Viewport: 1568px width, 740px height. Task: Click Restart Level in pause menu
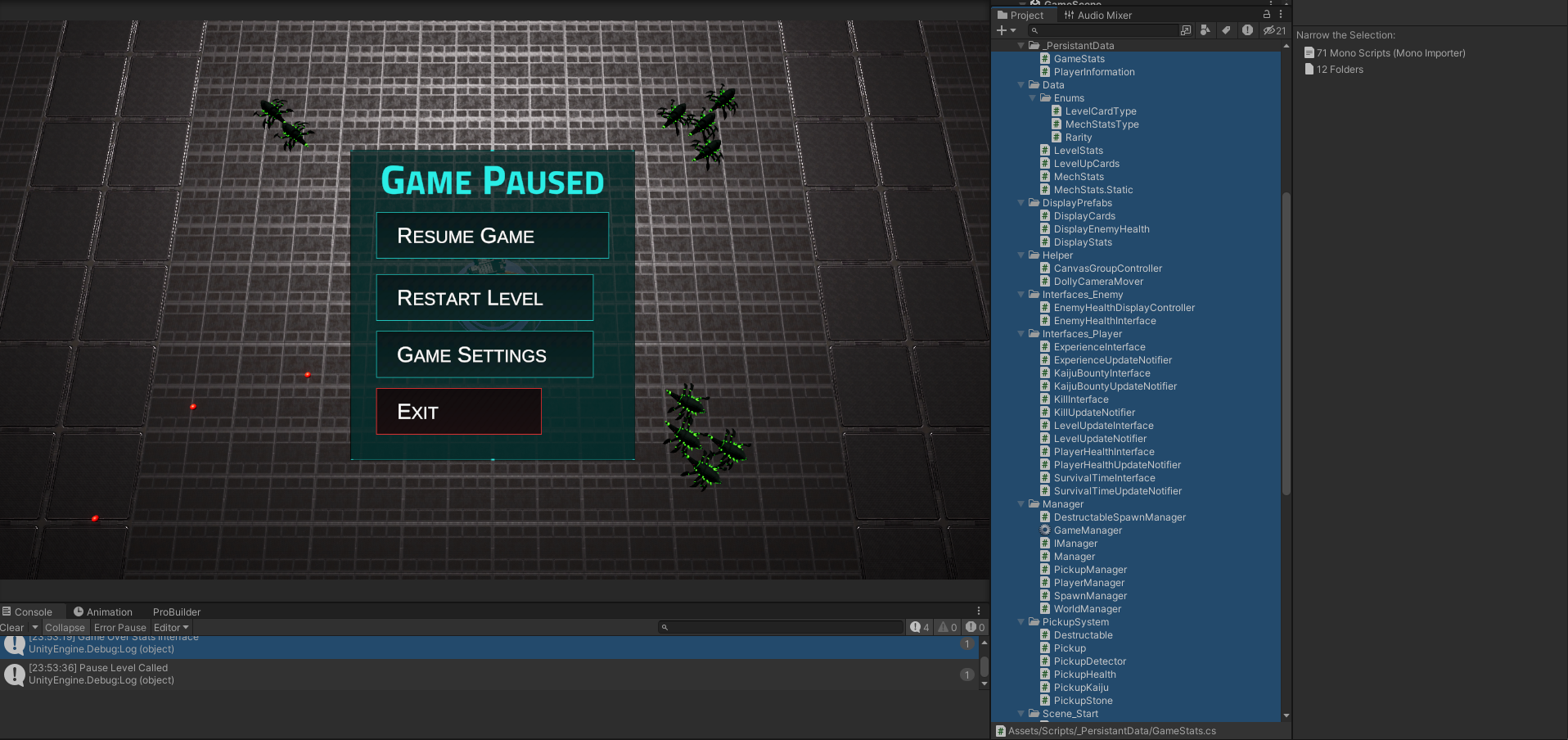tap(484, 298)
